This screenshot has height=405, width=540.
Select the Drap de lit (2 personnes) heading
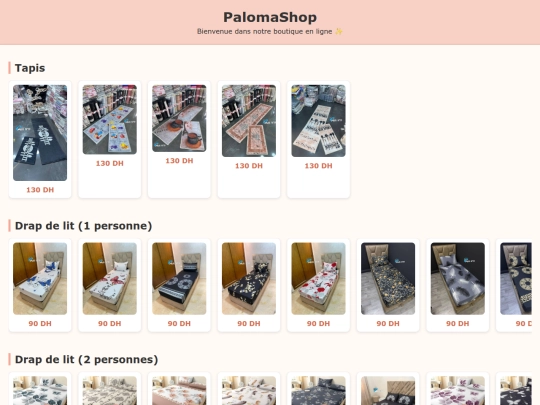tap(86, 360)
